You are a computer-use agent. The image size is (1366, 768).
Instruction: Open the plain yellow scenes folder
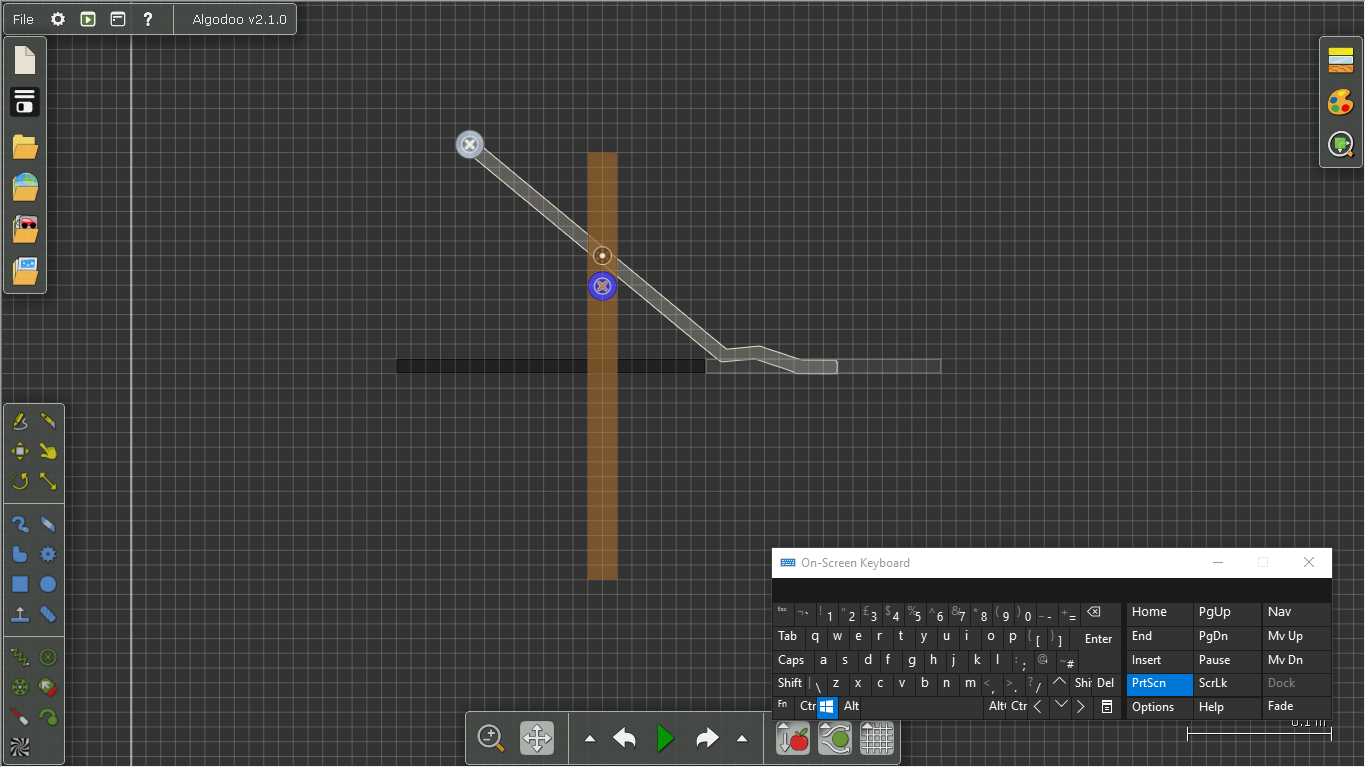[25, 148]
